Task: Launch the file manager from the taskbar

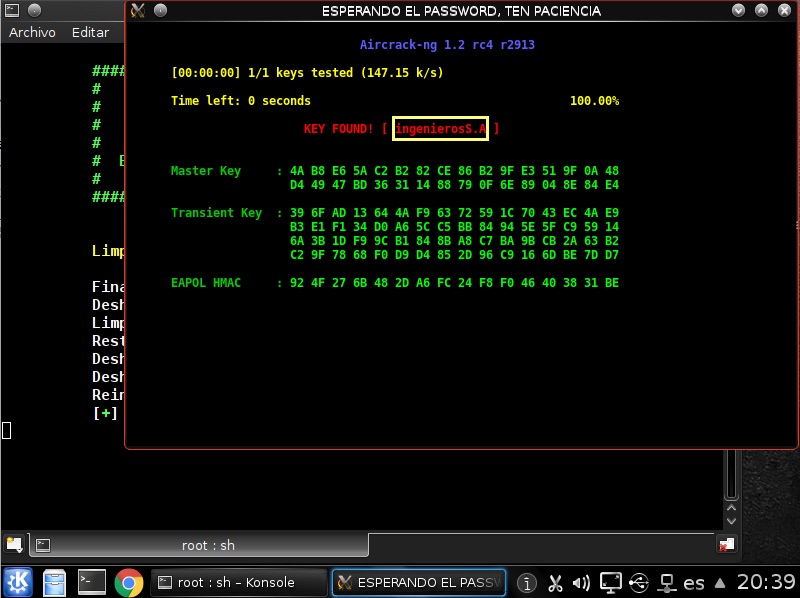Action: coord(54,582)
